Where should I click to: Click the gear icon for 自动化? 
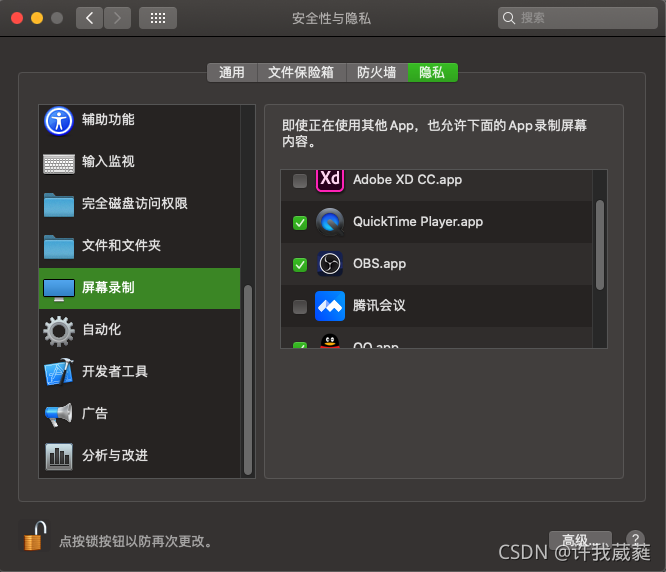[59, 331]
